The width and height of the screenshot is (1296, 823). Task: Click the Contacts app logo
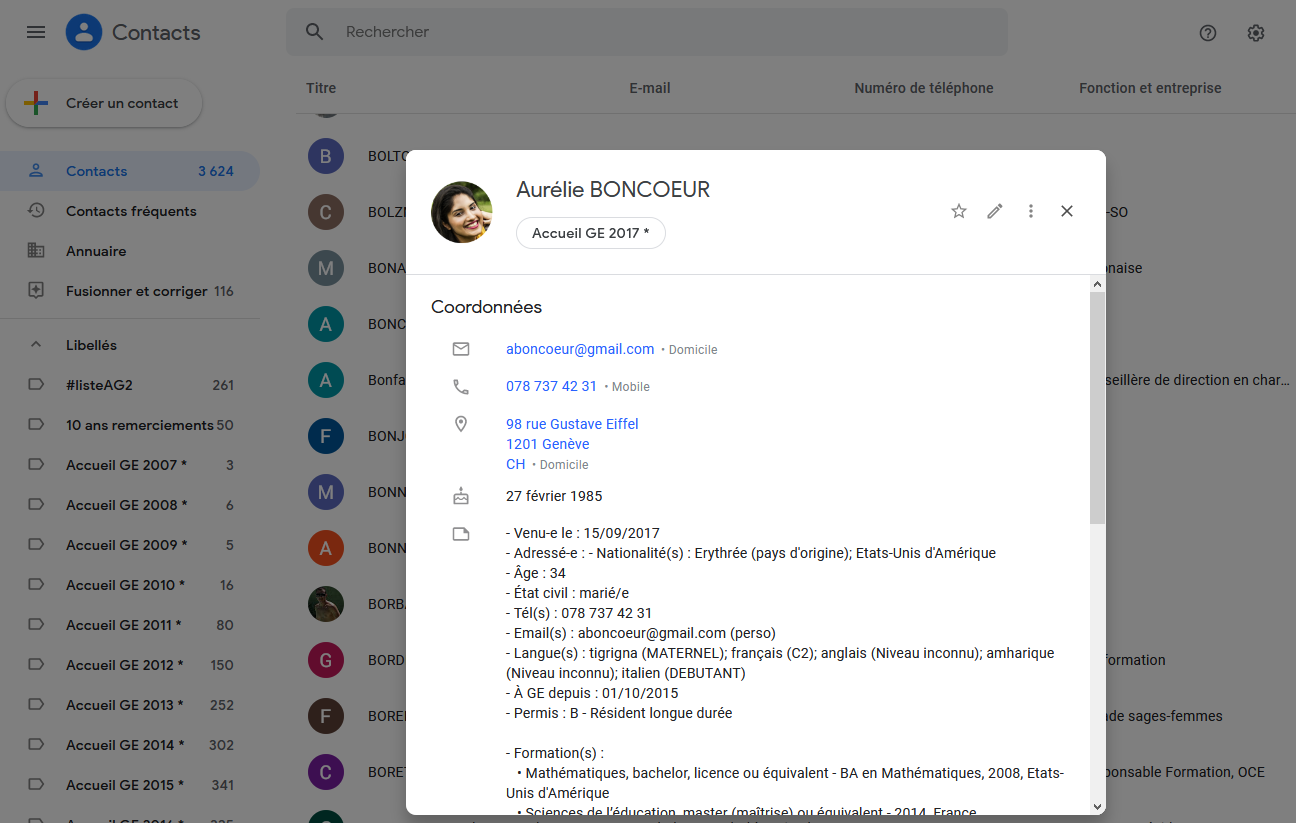[84, 32]
